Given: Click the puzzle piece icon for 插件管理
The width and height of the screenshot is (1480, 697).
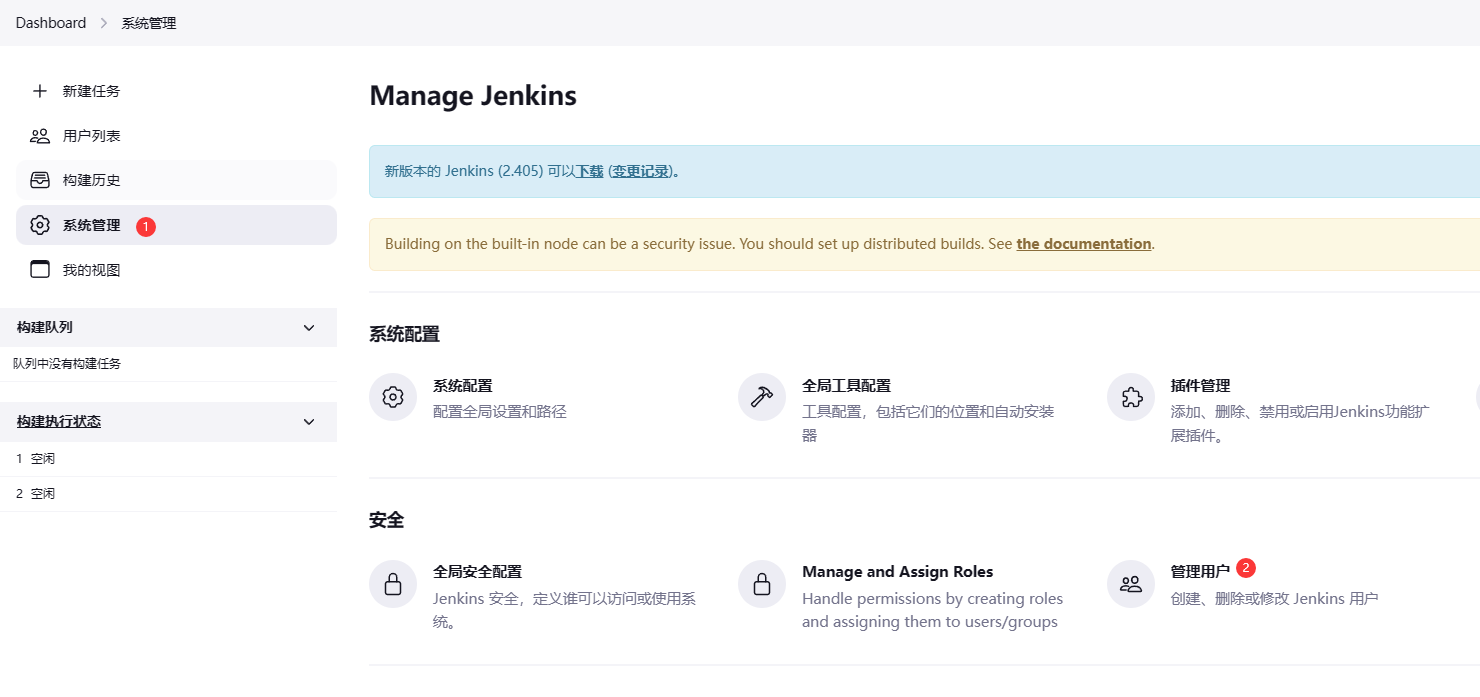Looking at the screenshot, I should [1131, 397].
